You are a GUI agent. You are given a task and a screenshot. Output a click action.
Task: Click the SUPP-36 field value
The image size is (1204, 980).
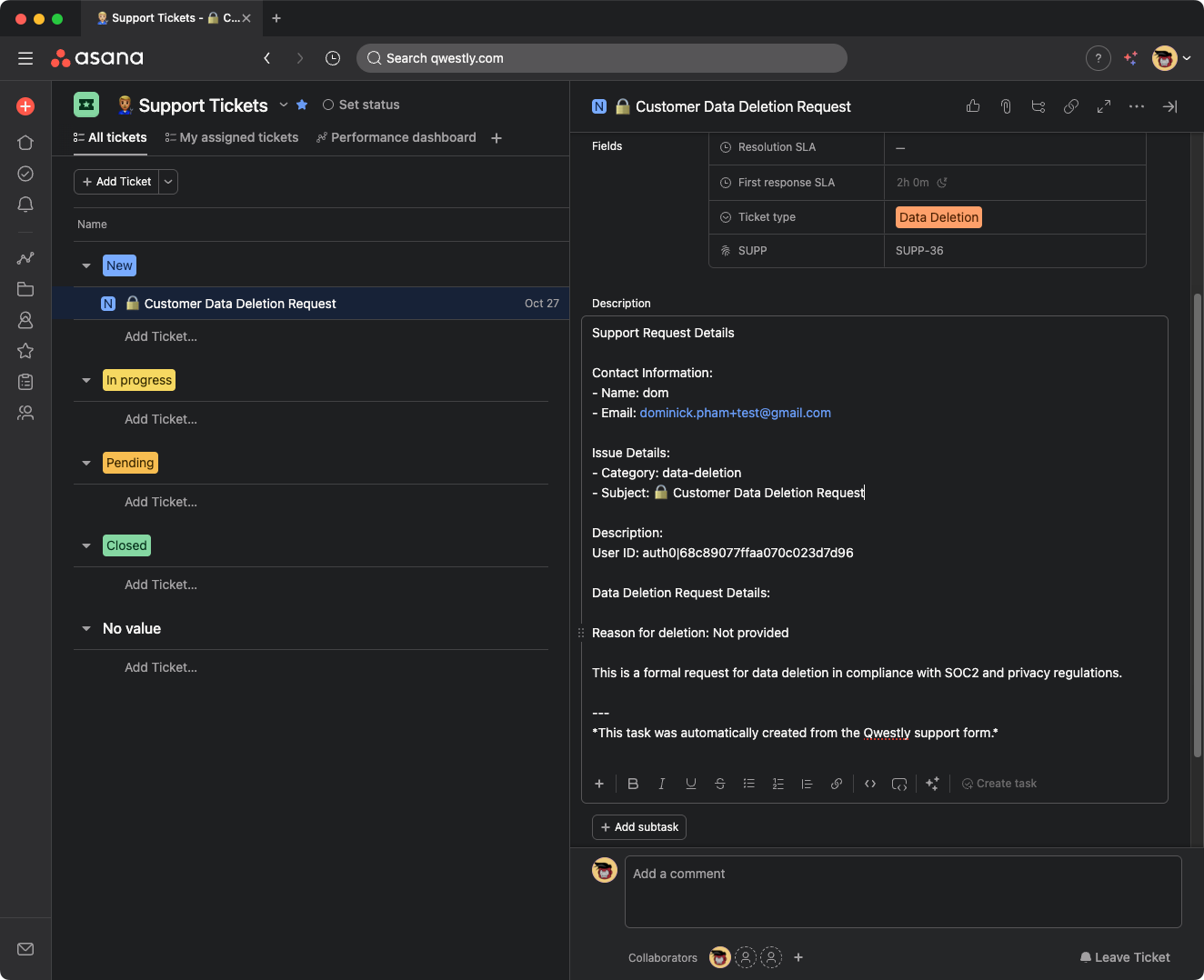[x=919, y=251]
